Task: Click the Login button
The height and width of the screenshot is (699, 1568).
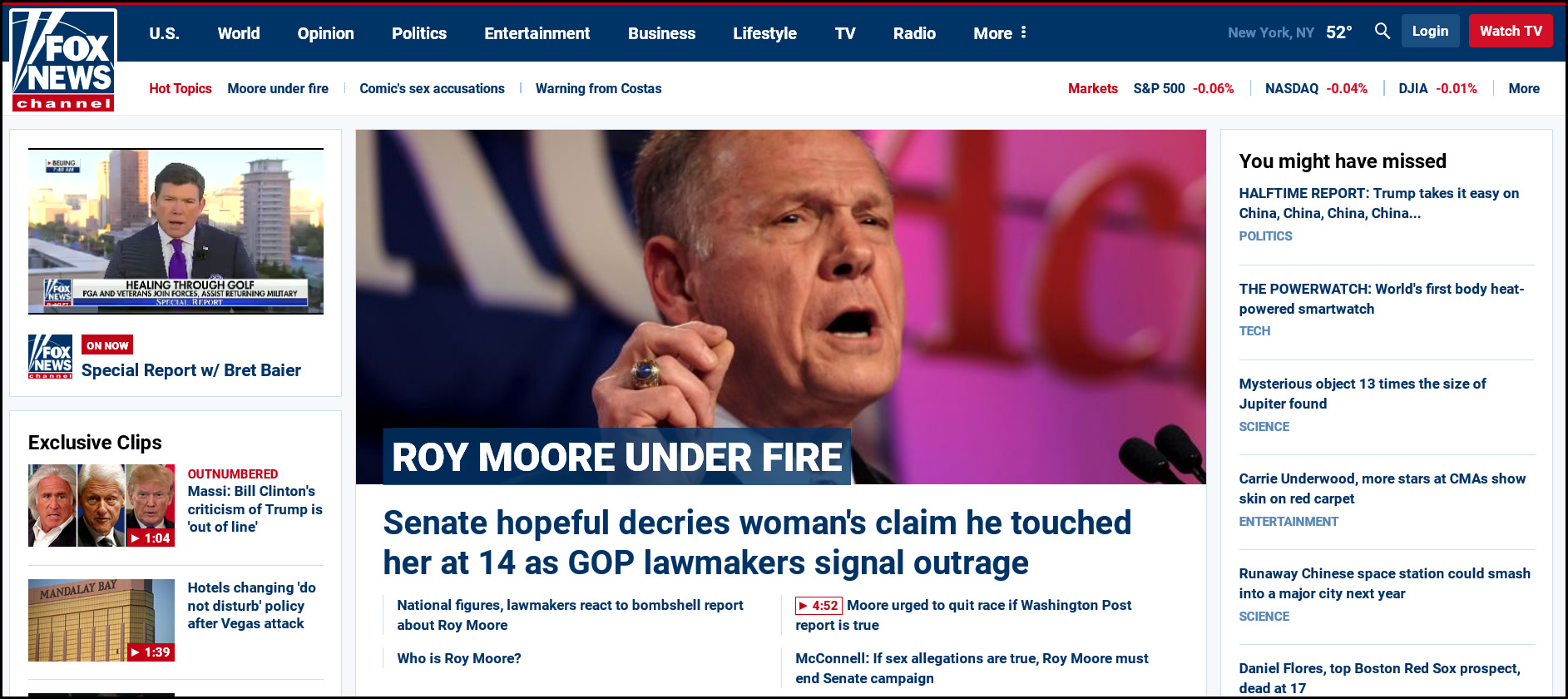Action: point(1430,31)
